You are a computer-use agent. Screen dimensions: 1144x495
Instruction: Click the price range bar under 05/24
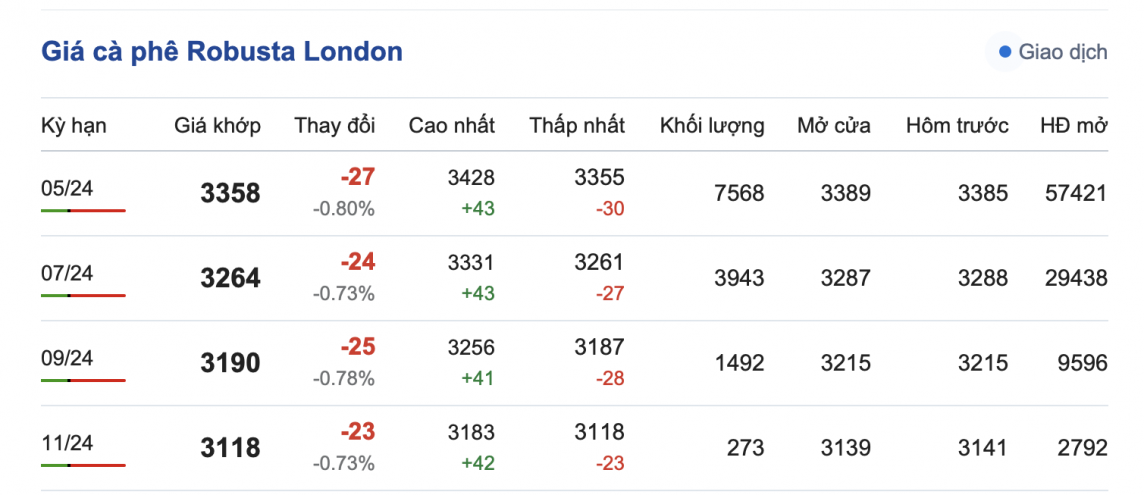(x=83, y=211)
